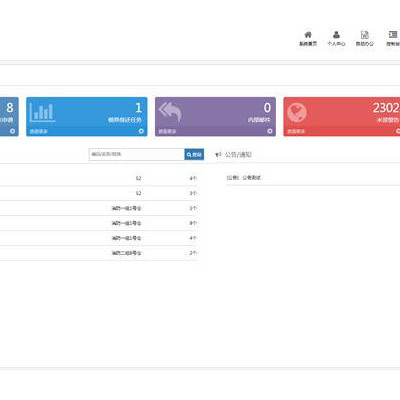Click the partially visible rightmost navigation icon
Image resolution: width=400 pixels, height=400 pixels.
point(393,35)
